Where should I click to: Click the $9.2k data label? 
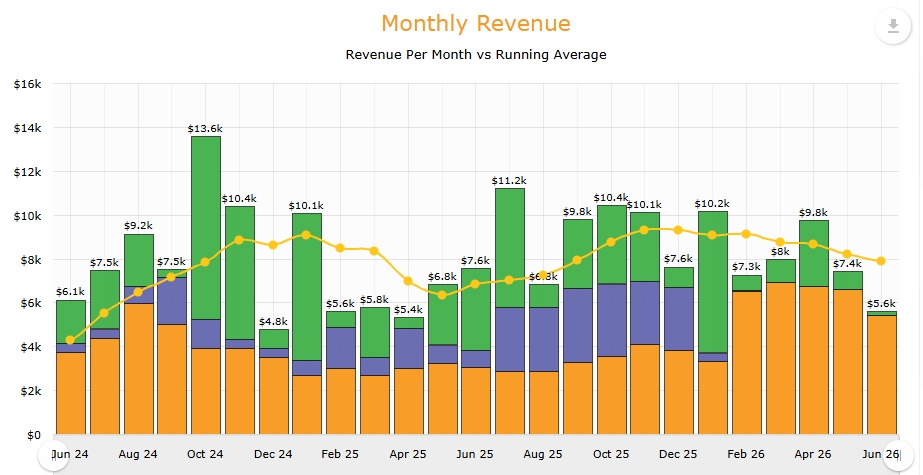[138, 225]
